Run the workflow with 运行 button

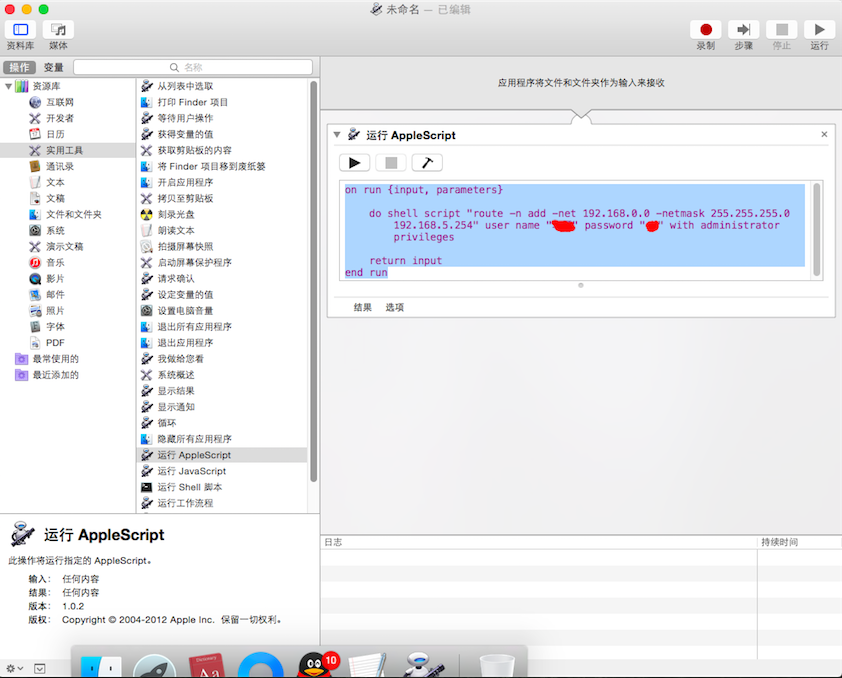[x=819, y=30]
